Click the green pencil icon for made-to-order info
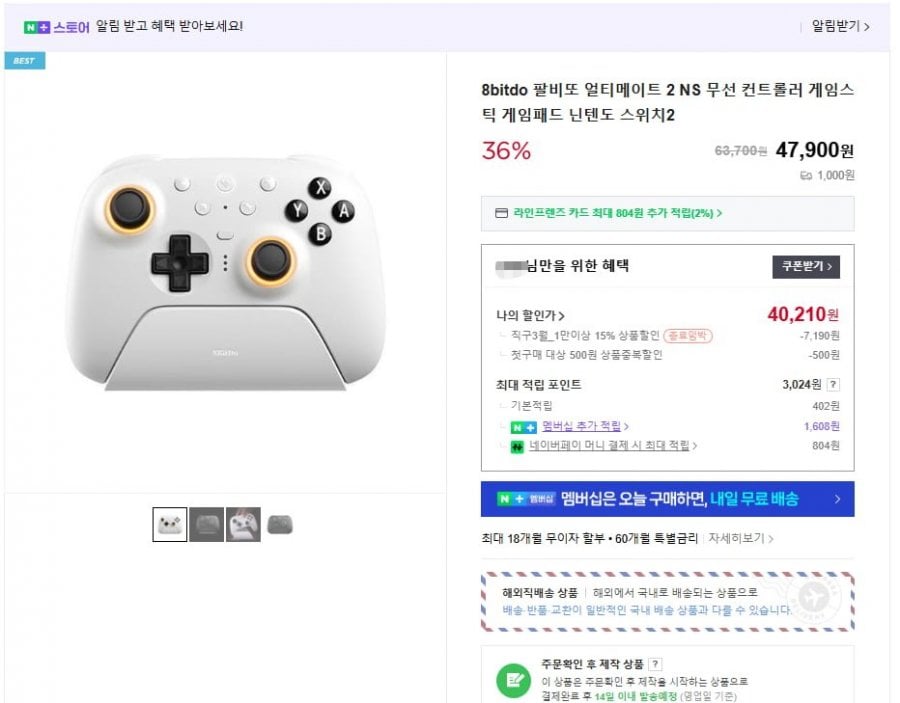 (x=514, y=681)
